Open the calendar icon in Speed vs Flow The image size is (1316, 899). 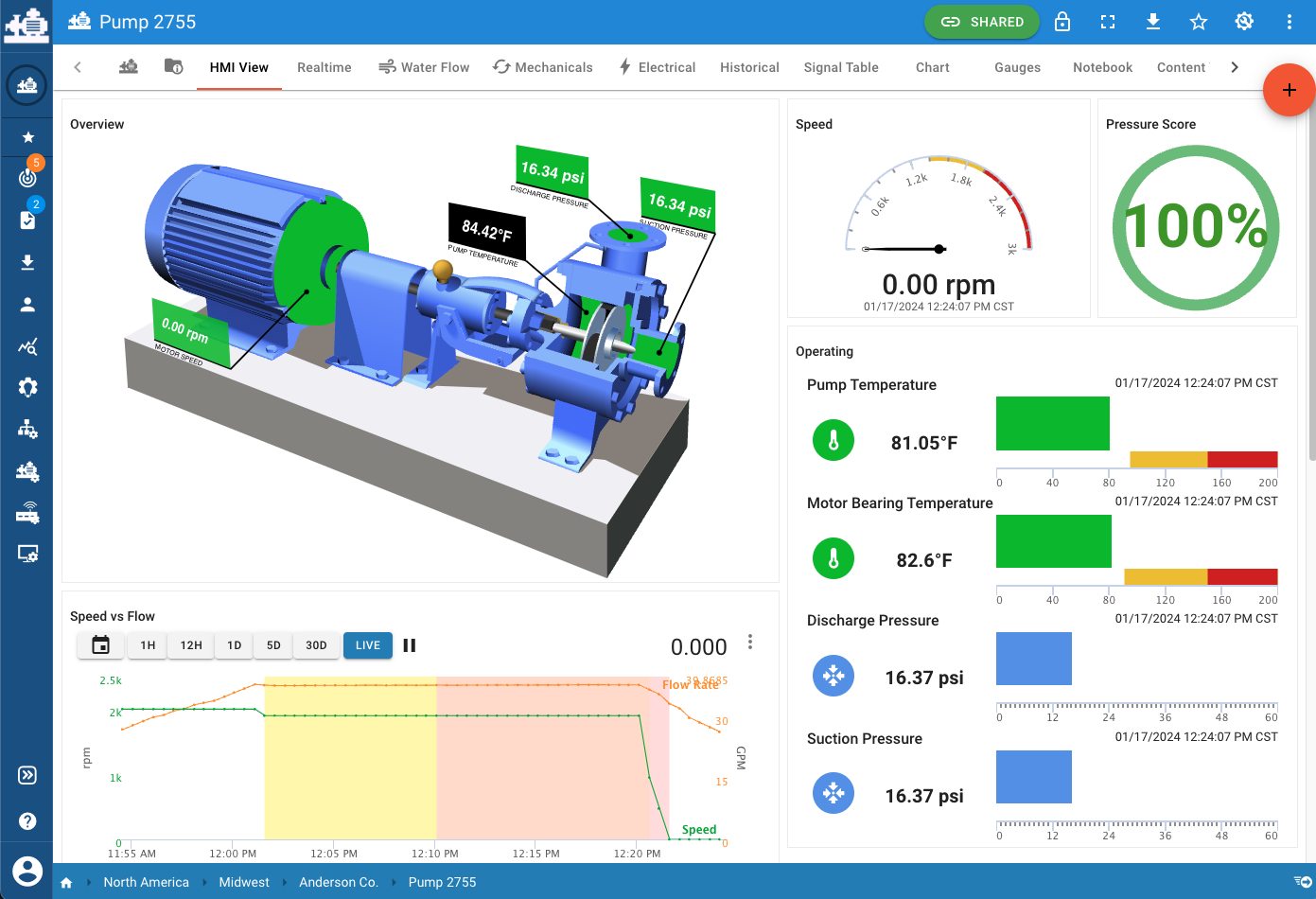coord(100,645)
